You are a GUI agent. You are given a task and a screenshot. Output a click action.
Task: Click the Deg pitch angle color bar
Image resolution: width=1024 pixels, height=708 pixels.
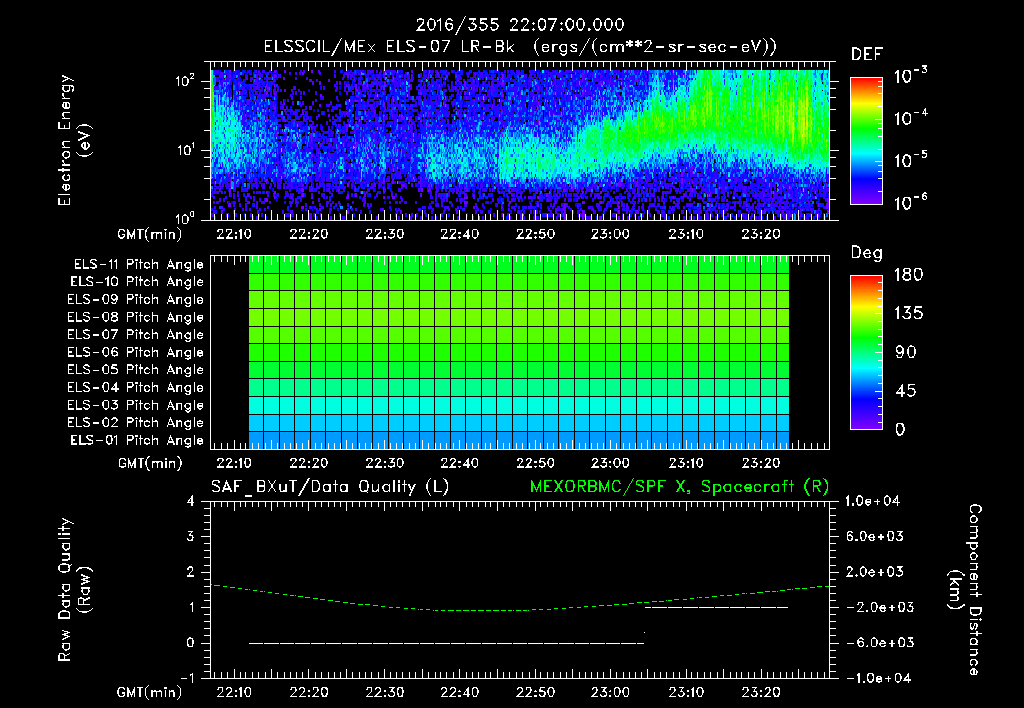click(866, 352)
